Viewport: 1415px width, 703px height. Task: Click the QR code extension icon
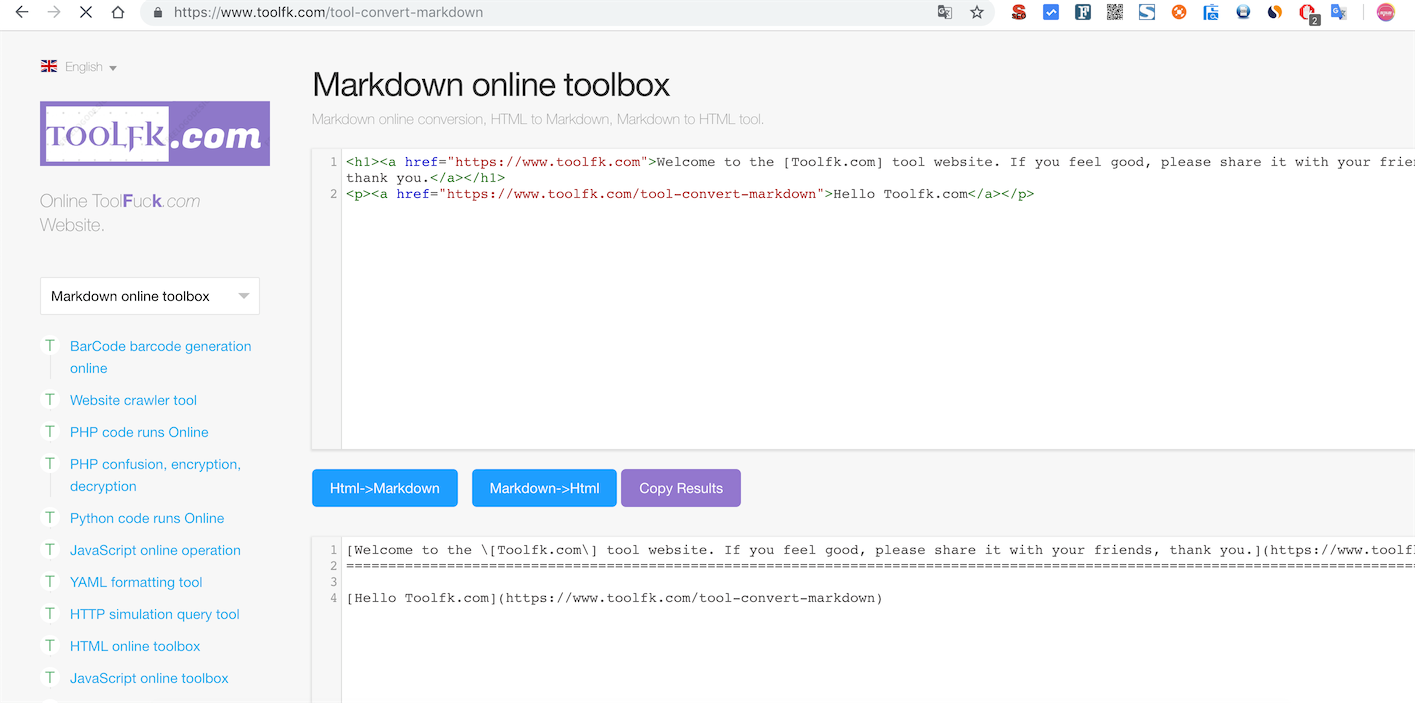pos(1115,12)
